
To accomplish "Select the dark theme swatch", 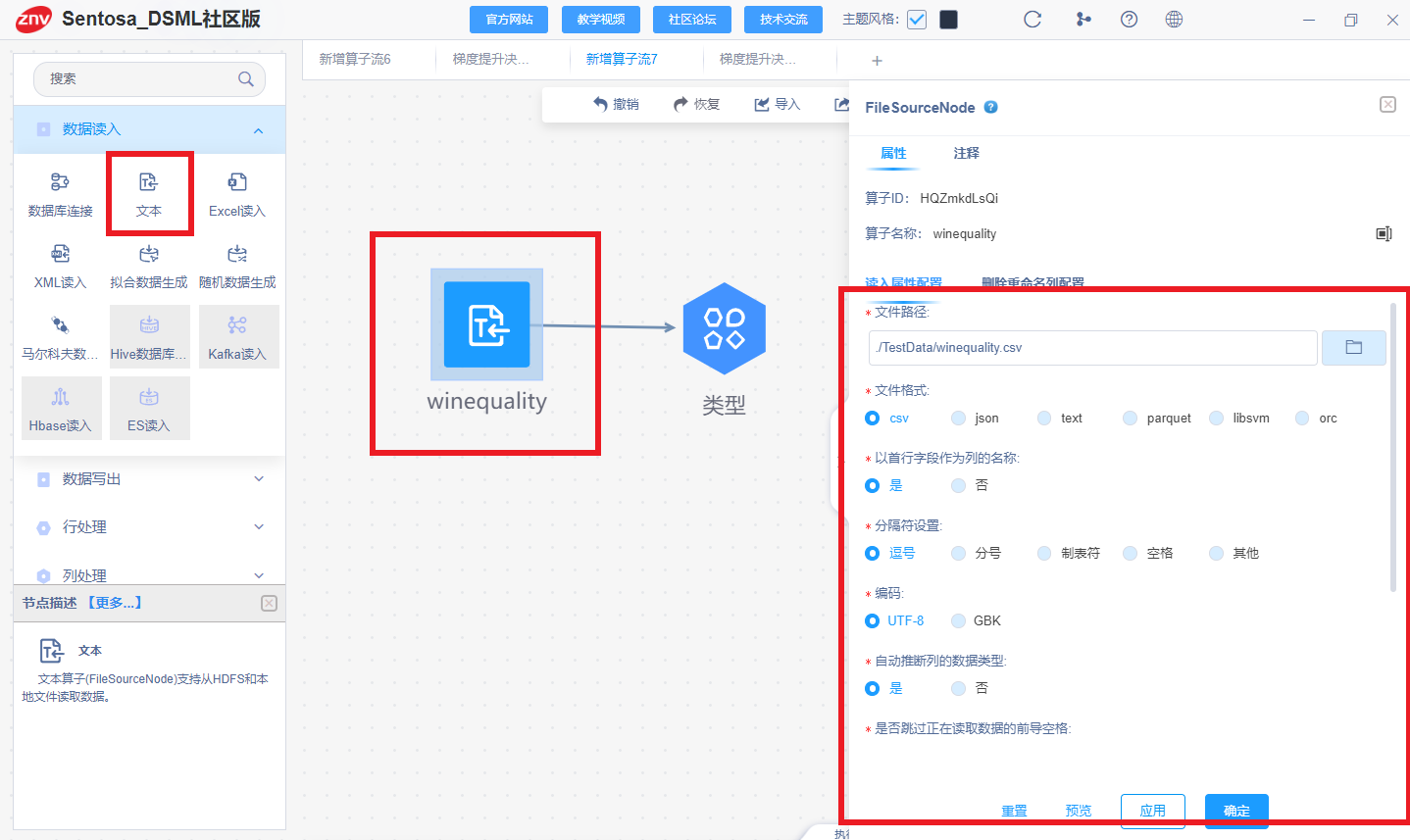I will 948,20.
